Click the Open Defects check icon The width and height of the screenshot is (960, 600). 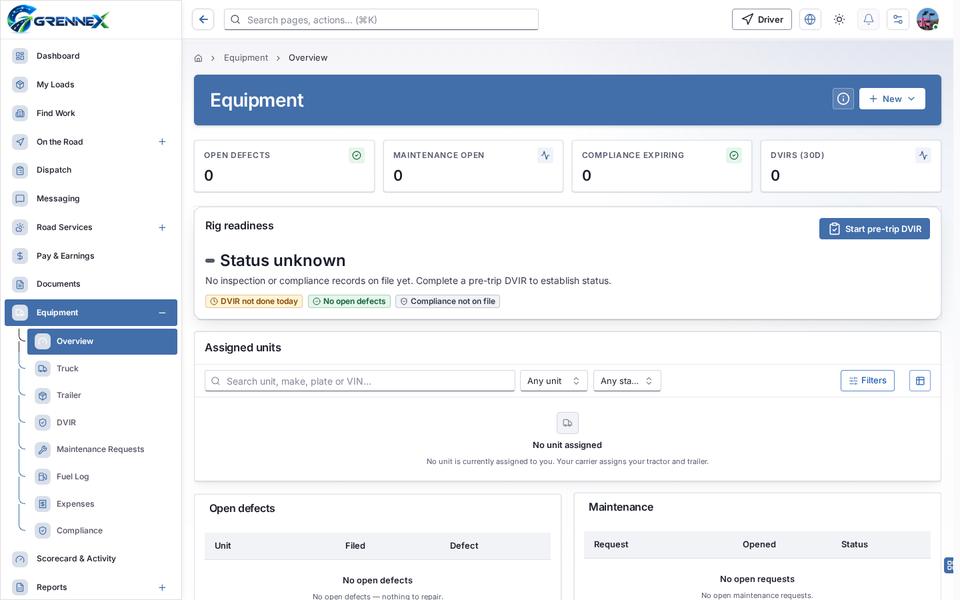(356, 156)
